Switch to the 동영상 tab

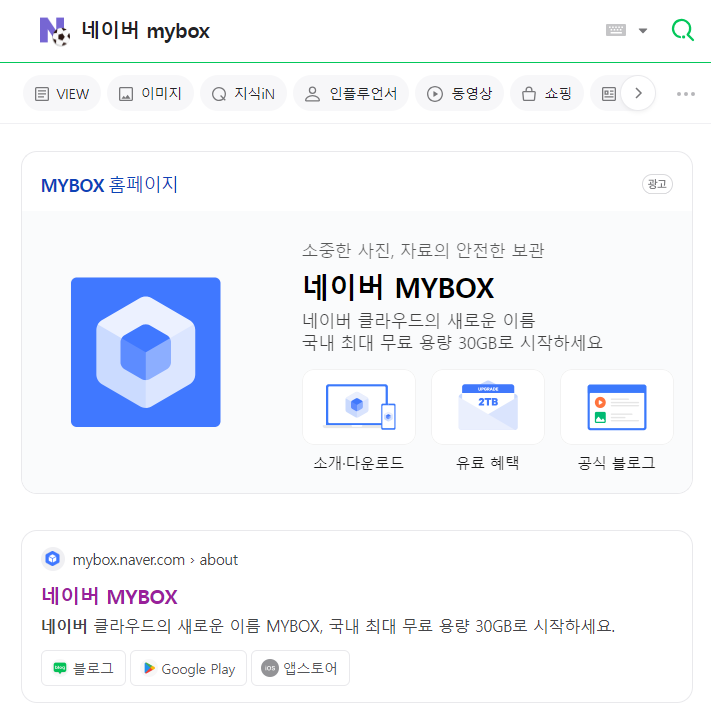click(x=459, y=94)
